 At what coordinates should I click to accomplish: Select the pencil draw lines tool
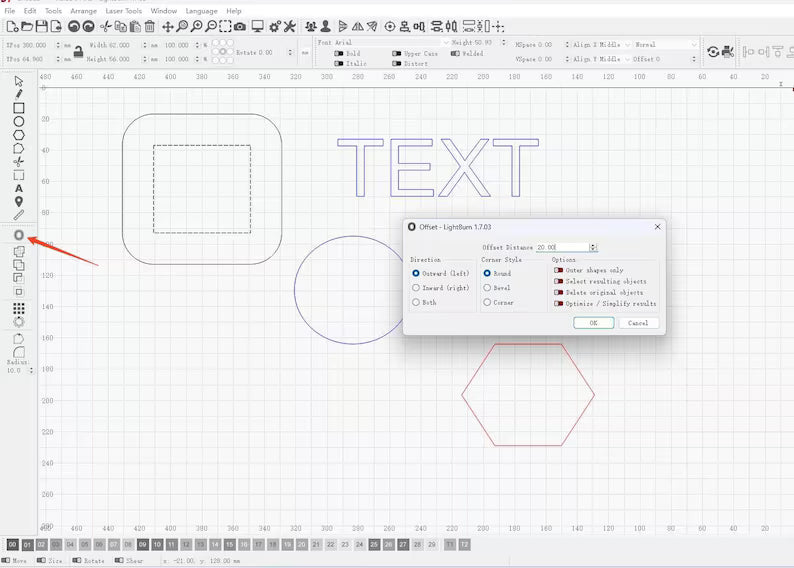(x=19, y=94)
